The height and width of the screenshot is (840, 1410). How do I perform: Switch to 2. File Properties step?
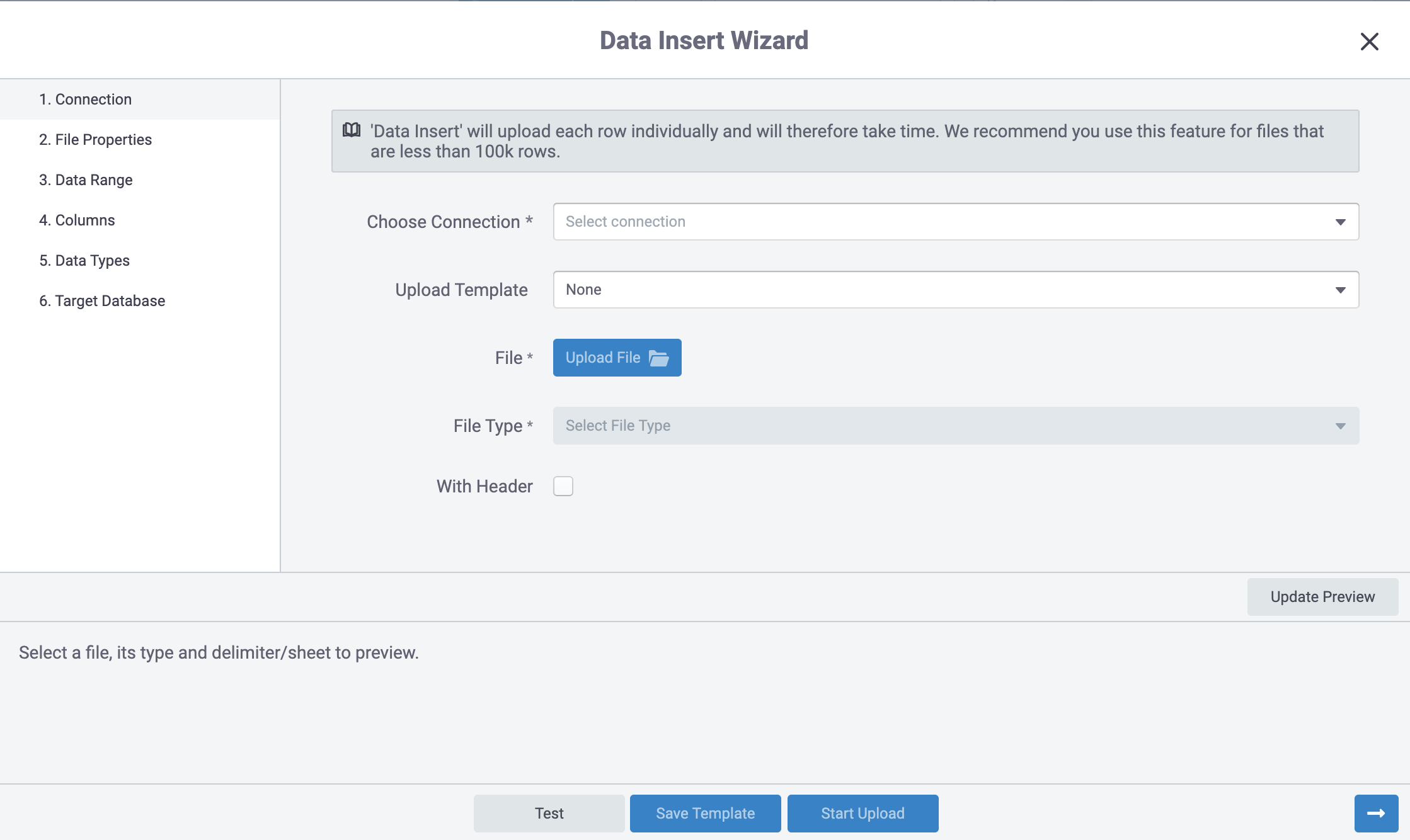(140, 140)
